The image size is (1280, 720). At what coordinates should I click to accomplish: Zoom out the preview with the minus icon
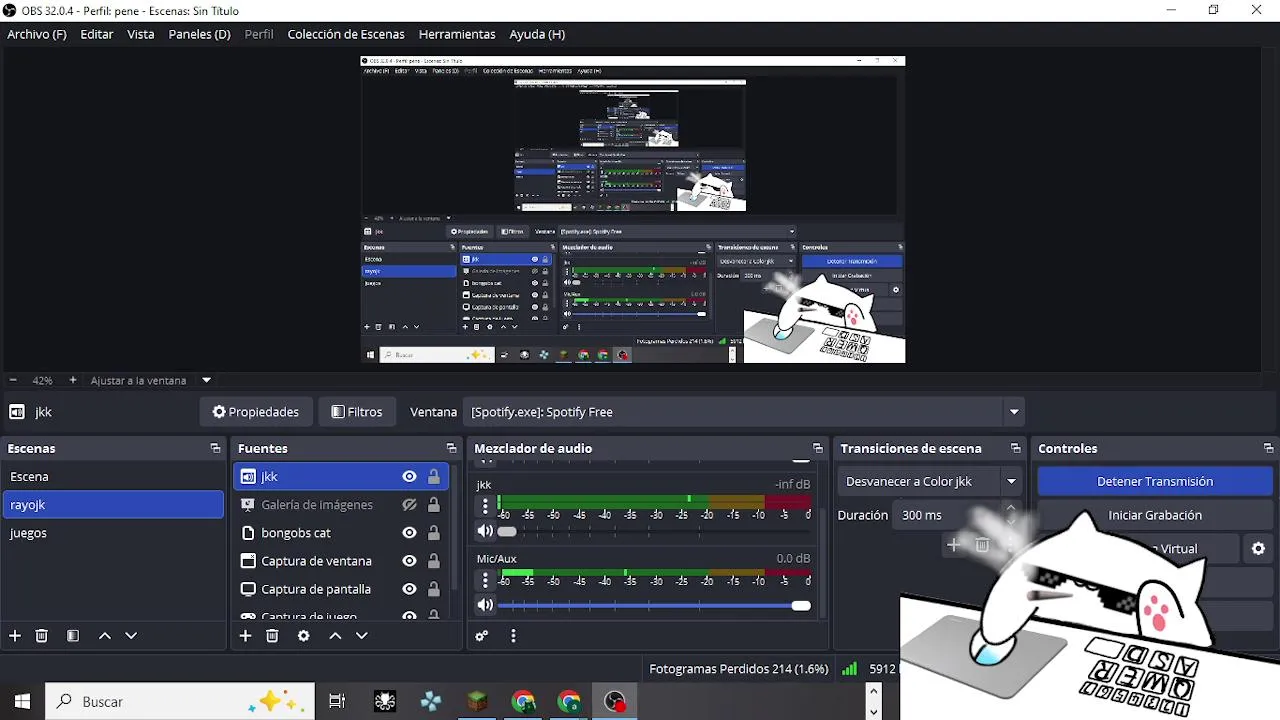click(14, 381)
